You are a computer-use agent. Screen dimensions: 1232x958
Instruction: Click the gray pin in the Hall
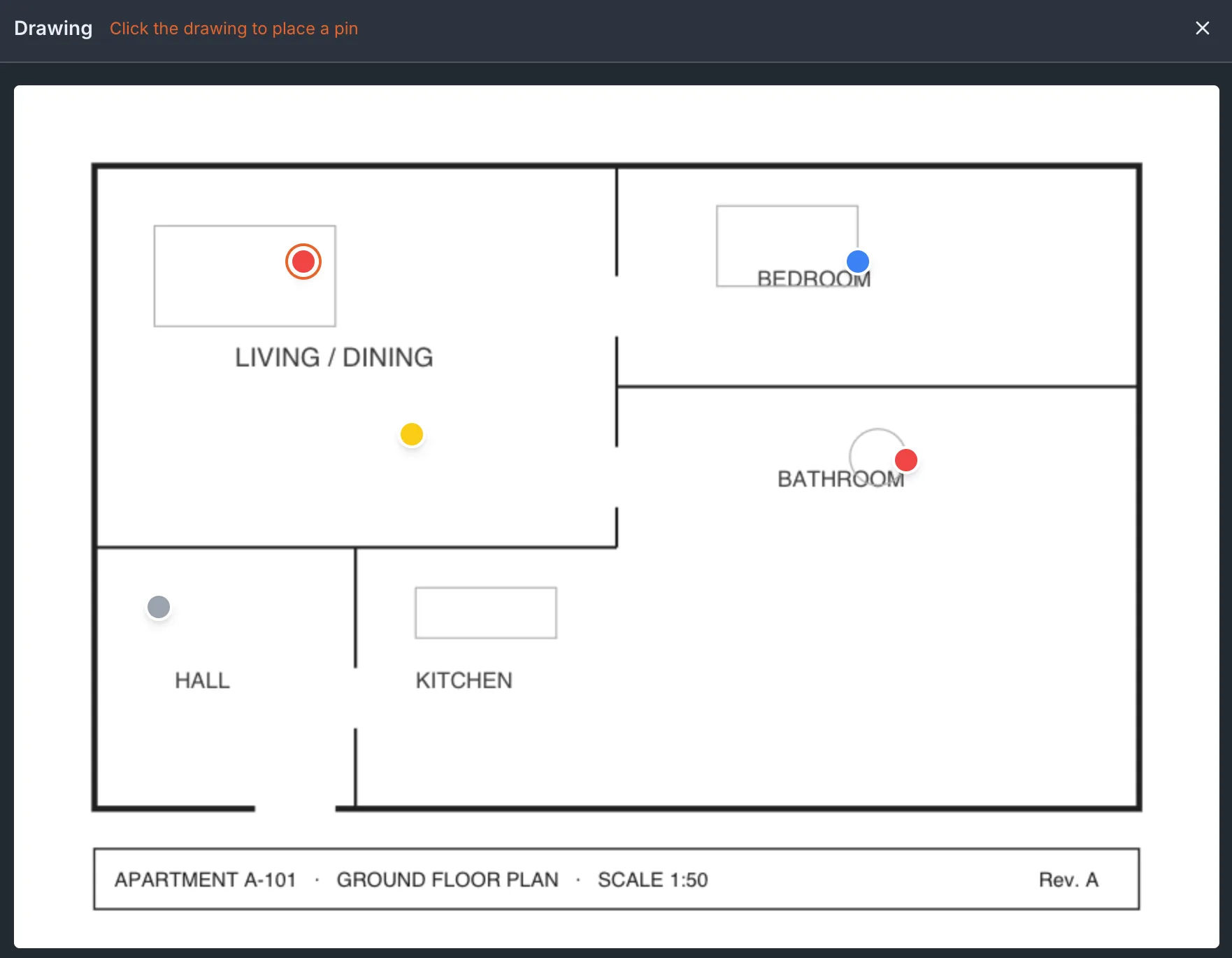pos(159,607)
